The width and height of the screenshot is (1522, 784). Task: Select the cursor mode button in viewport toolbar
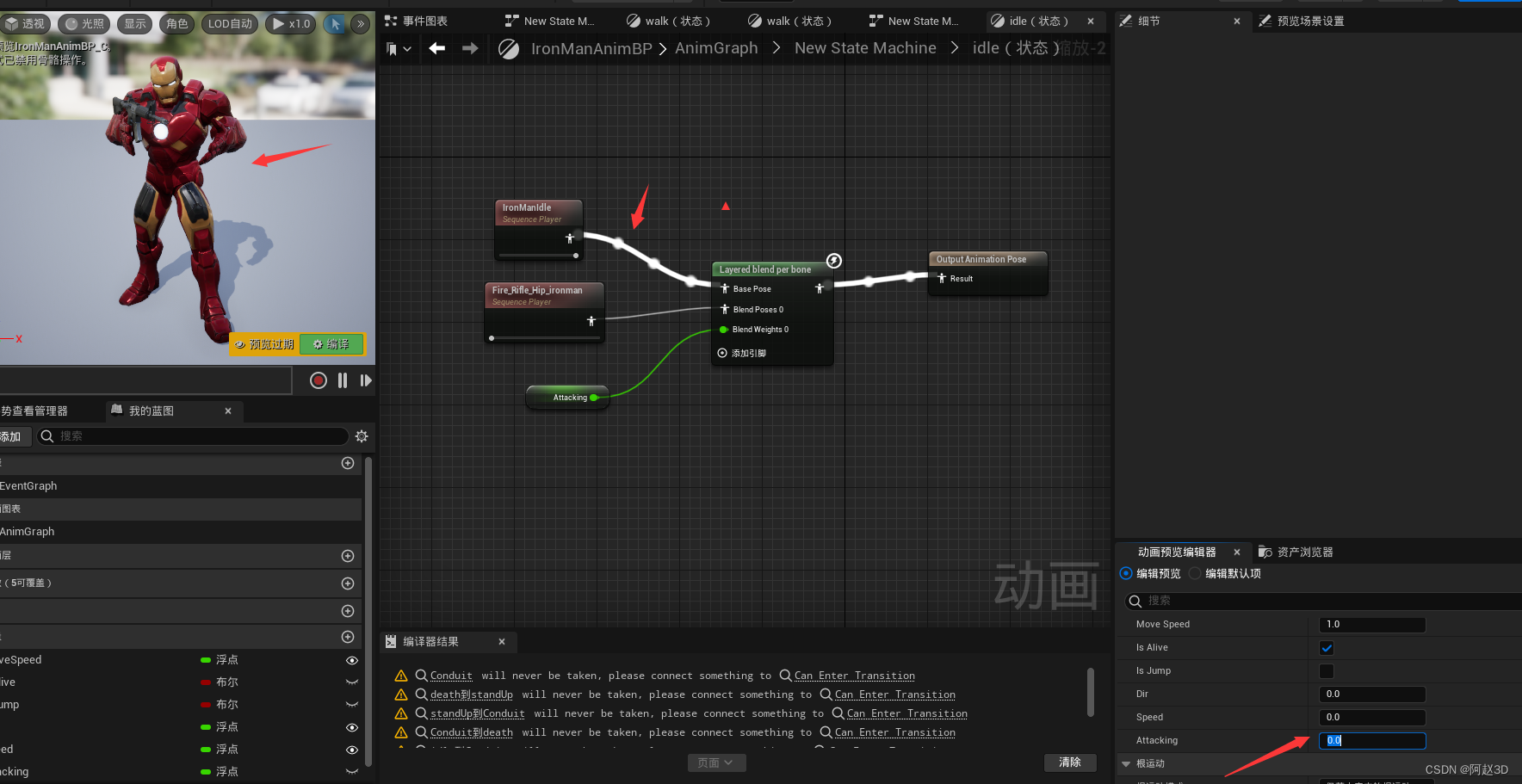pyautogui.click(x=335, y=24)
